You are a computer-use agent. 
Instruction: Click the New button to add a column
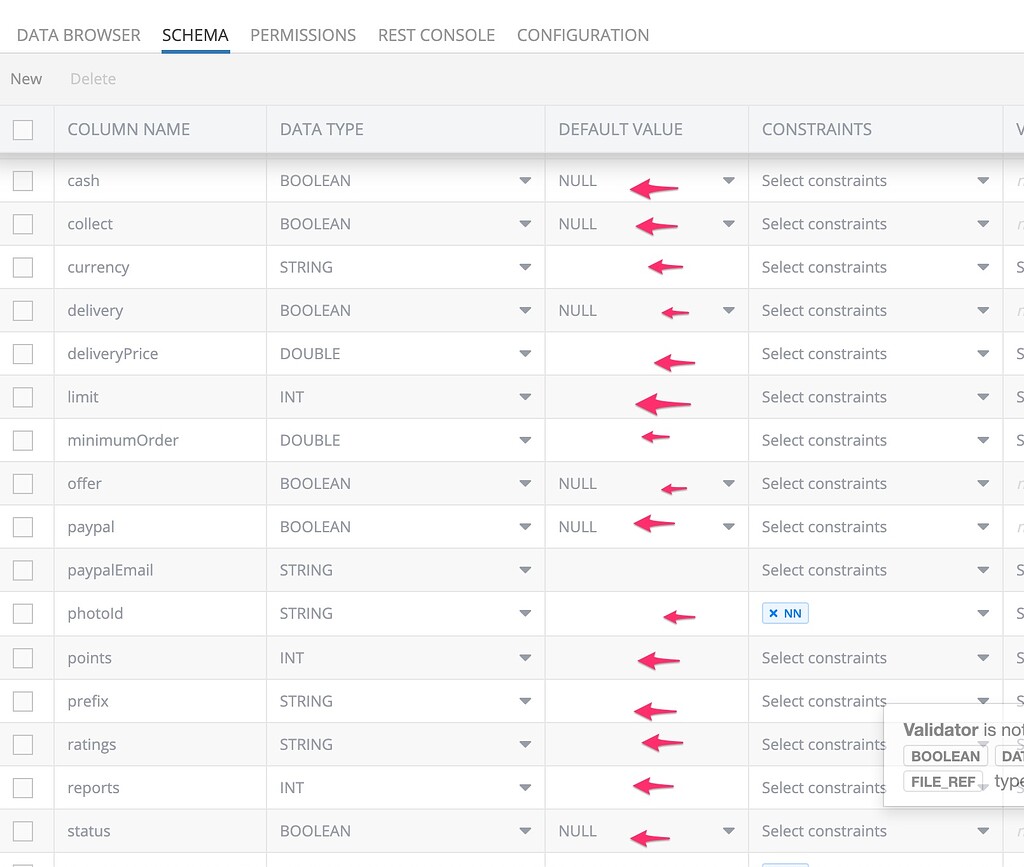coord(26,78)
